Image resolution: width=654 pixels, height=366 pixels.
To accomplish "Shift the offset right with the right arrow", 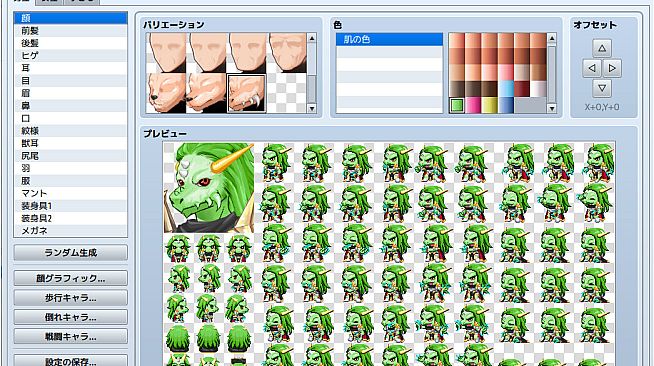I will click(x=612, y=68).
